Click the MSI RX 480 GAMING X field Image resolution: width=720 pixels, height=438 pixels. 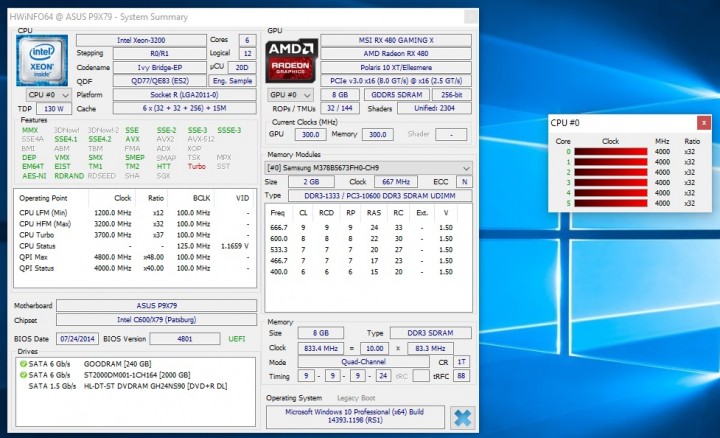point(396,40)
